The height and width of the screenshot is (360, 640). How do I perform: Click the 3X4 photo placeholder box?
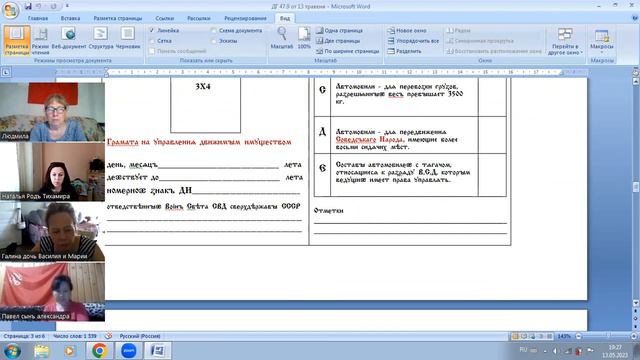point(205,105)
